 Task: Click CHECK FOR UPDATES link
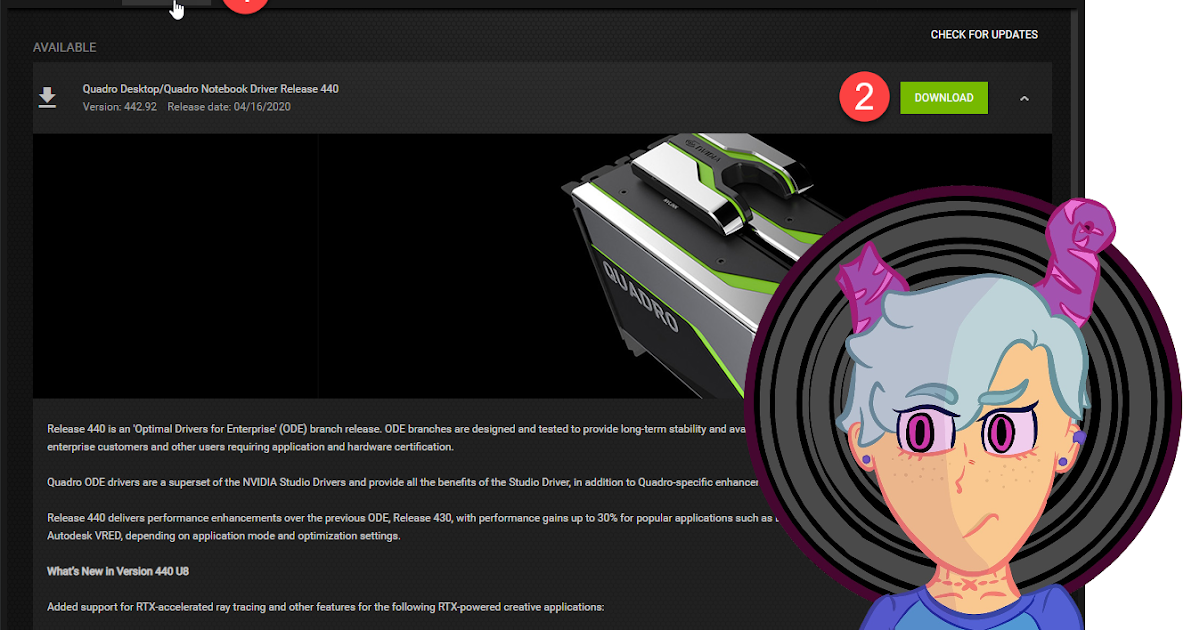pos(984,35)
